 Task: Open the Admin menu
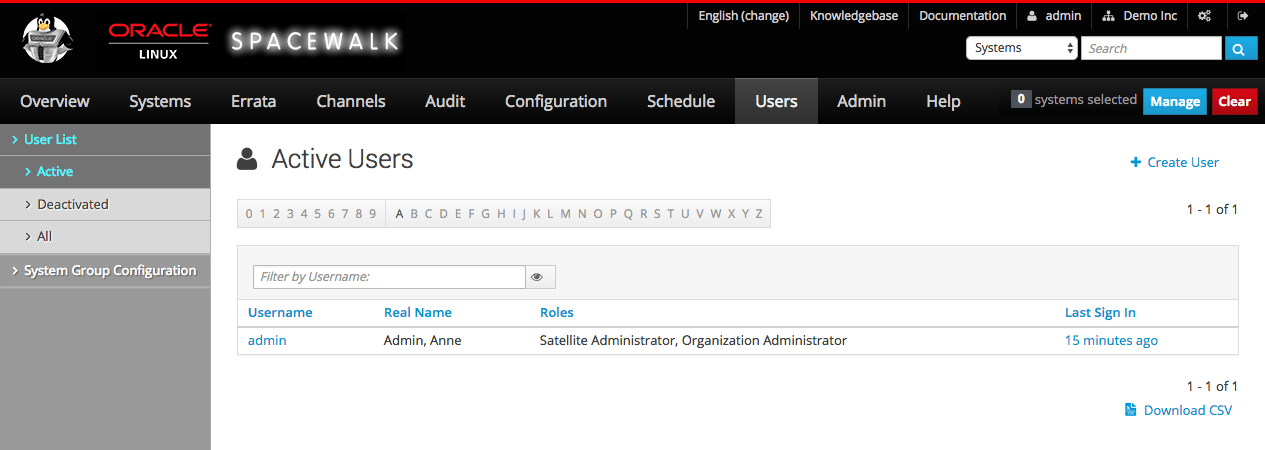[x=862, y=101]
